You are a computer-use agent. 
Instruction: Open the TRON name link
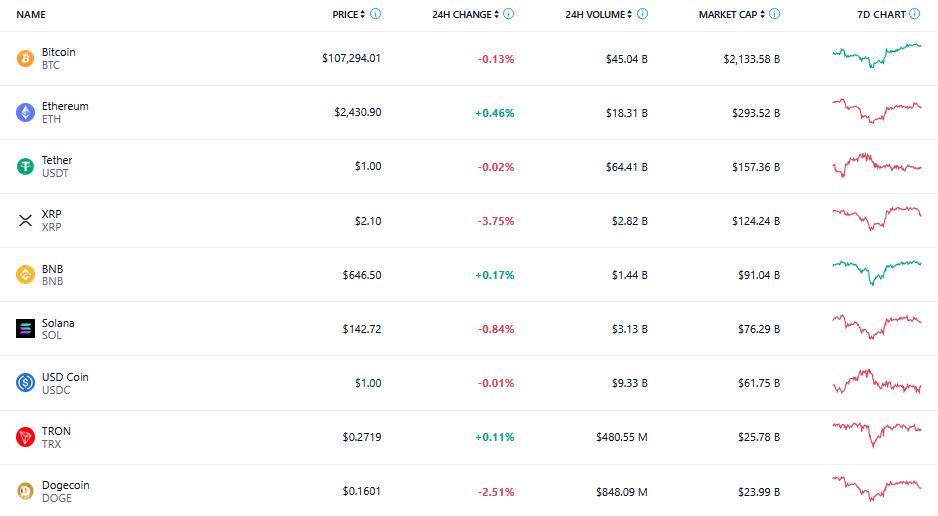(x=56, y=431)
